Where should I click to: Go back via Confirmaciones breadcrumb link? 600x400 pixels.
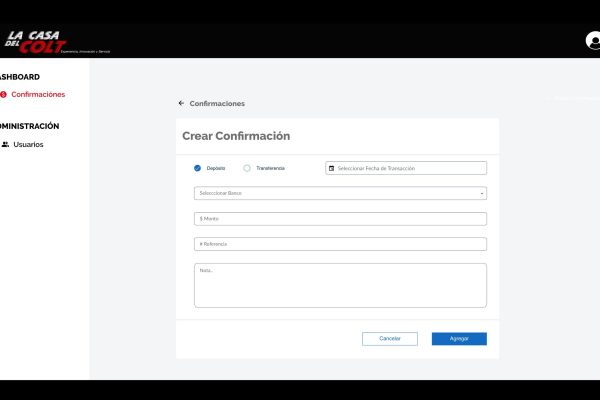pos(217,103)
